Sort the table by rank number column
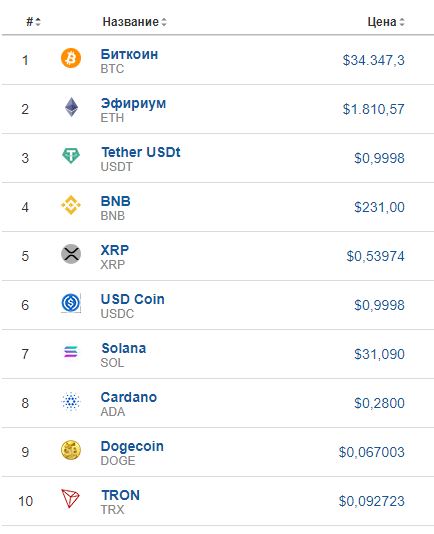The width and height of the screenshot is (434, 534). coord(33,22)
